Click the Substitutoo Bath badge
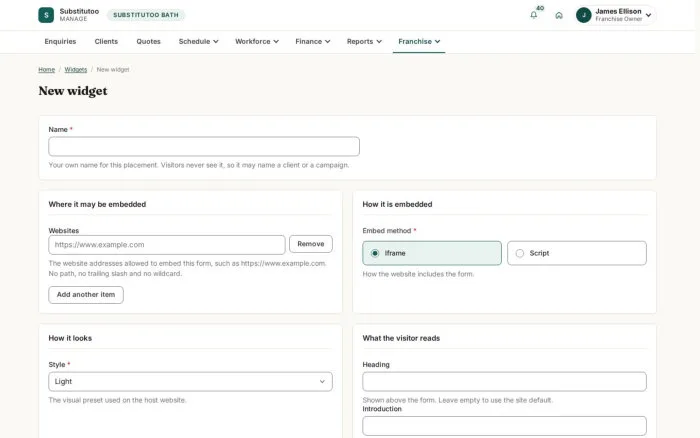Image resolution: width=700 pixels, height=438 pixels. (146, 15)
